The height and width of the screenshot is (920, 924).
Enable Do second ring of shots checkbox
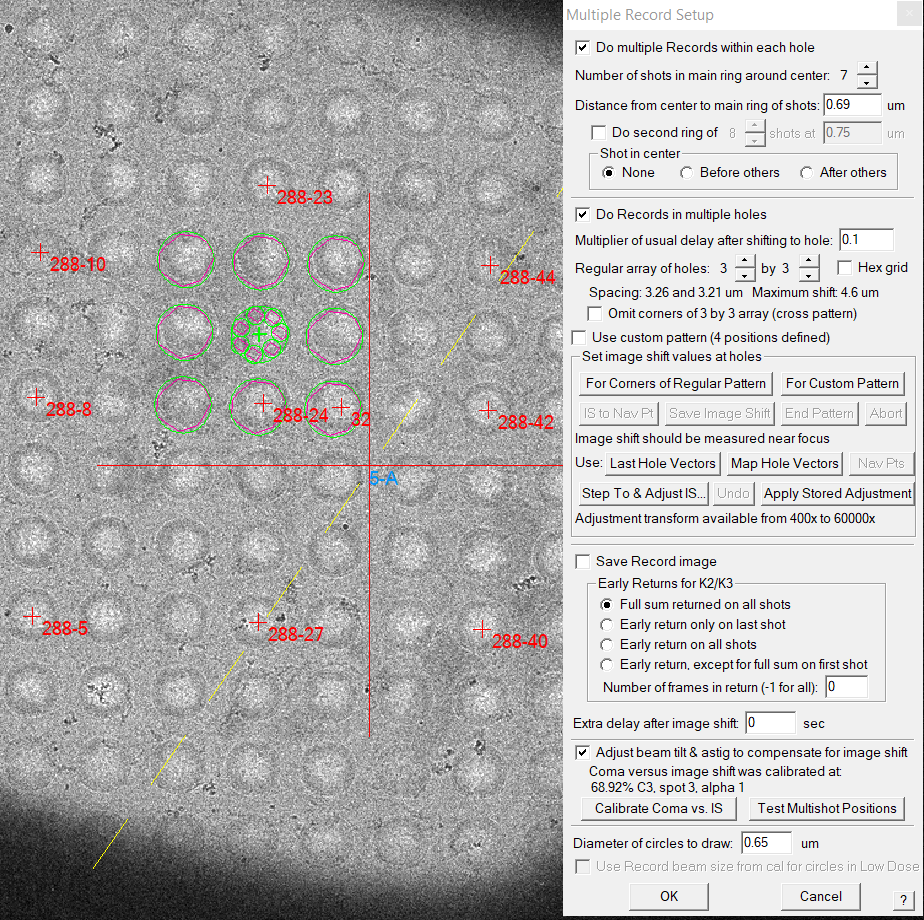(x=598, y=133)
